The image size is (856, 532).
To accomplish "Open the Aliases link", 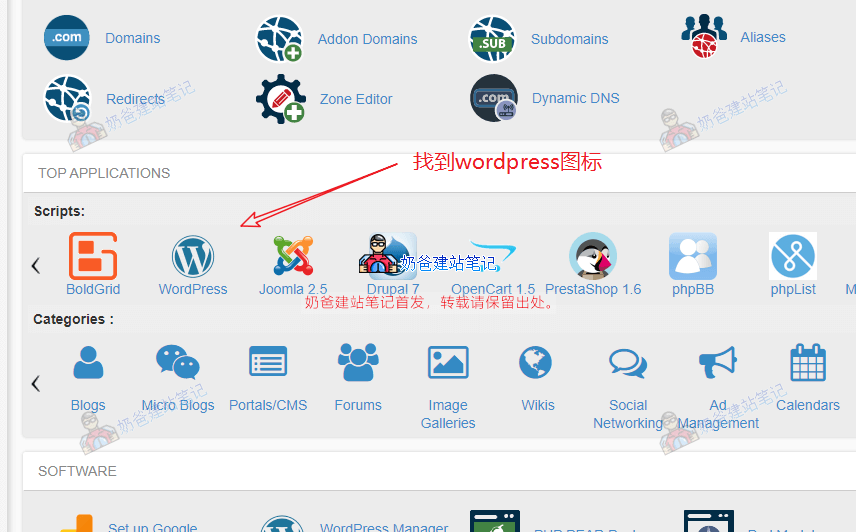I will 763,37.
